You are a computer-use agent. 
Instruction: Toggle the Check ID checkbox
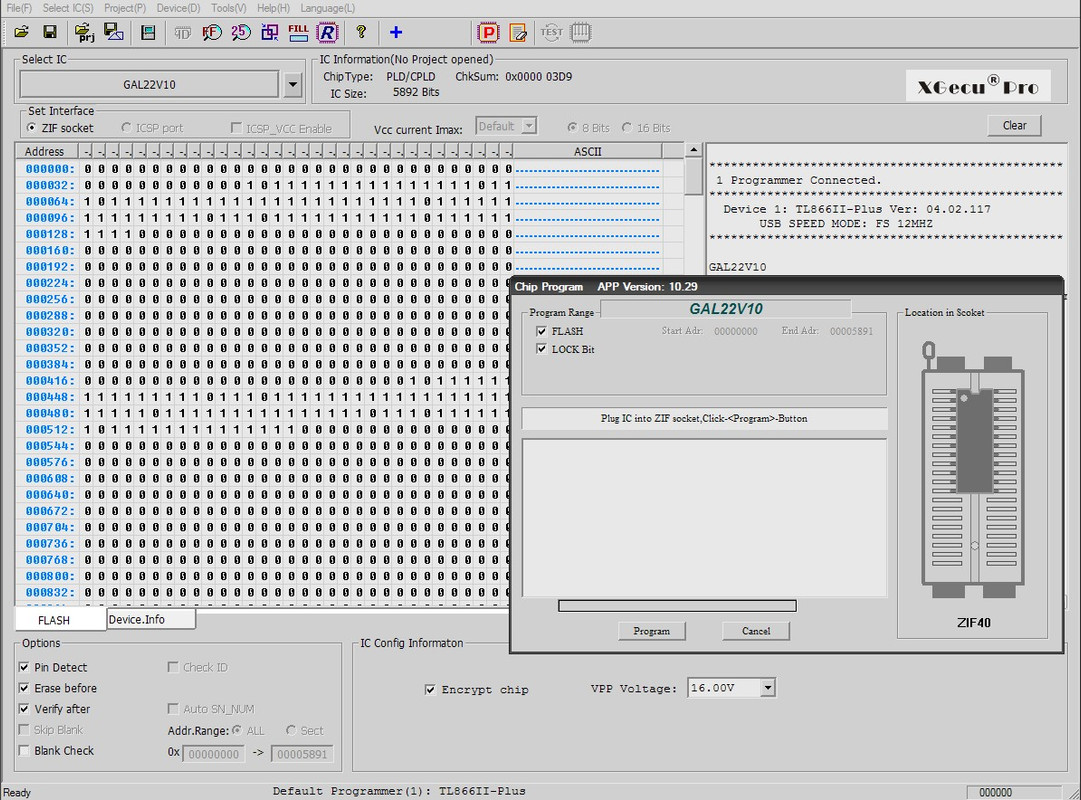tap(173, 667)
